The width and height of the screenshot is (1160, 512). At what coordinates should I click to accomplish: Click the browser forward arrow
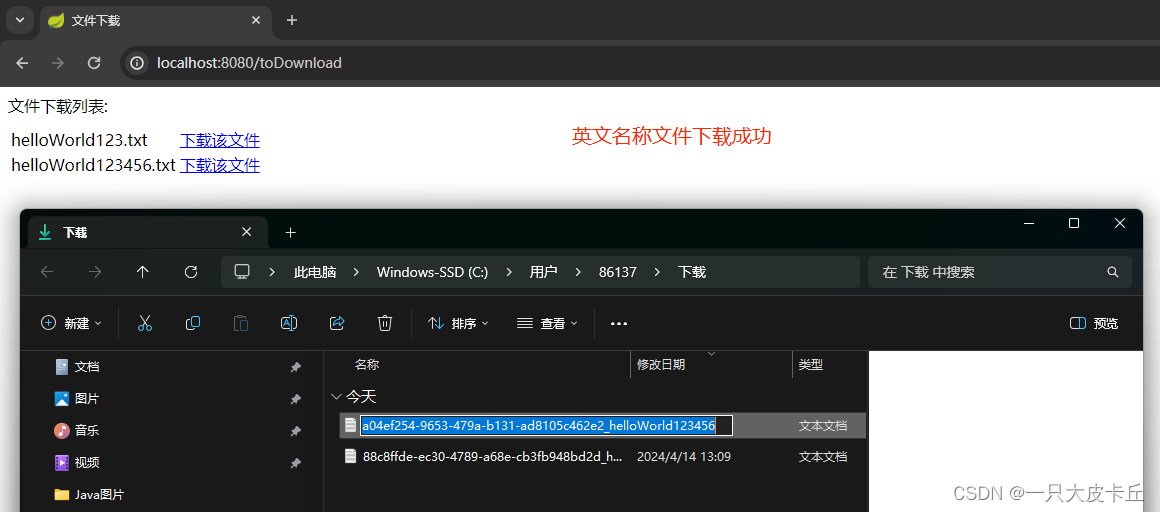[58, 63]
